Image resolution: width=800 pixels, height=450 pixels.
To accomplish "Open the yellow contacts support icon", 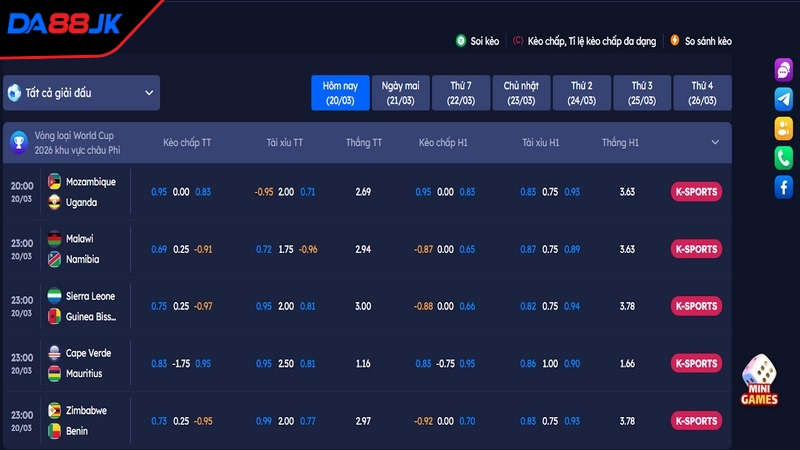I will (783, 128).
